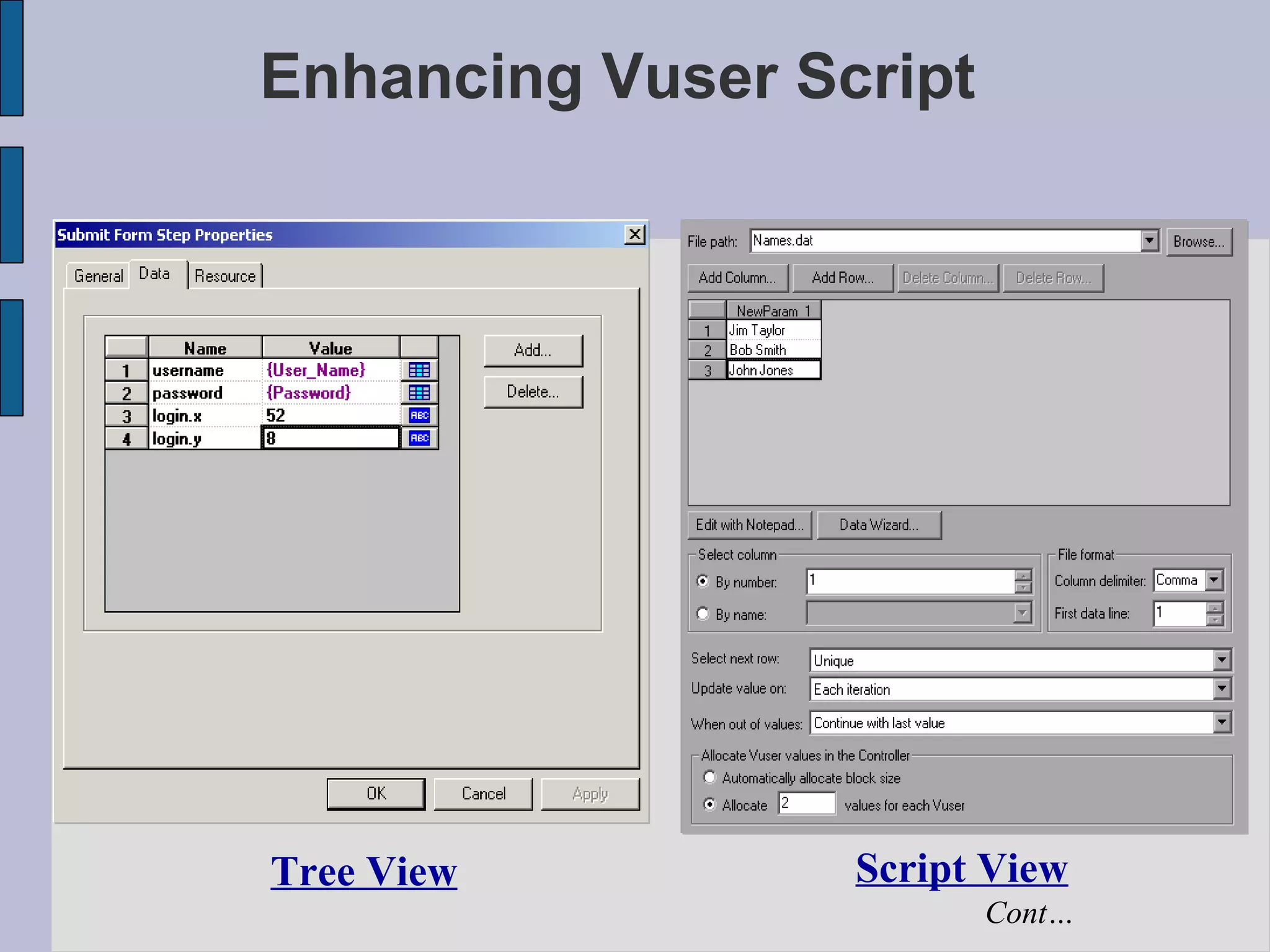Click Edit with Notepad... button
This screenshot has width=1270, height=952.
tap(750, 525)
